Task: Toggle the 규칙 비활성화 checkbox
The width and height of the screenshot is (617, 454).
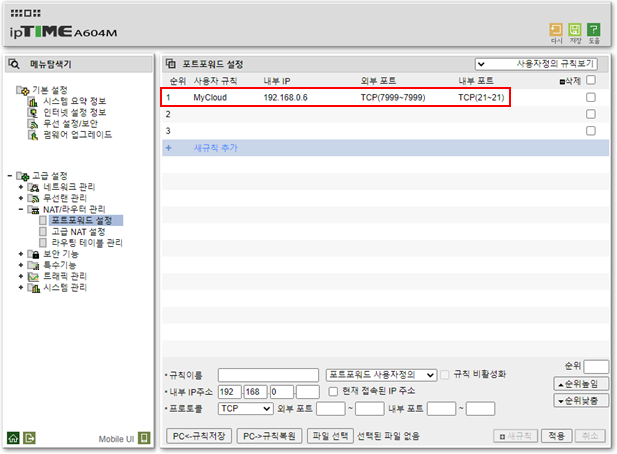Action: tap(445, 375)
